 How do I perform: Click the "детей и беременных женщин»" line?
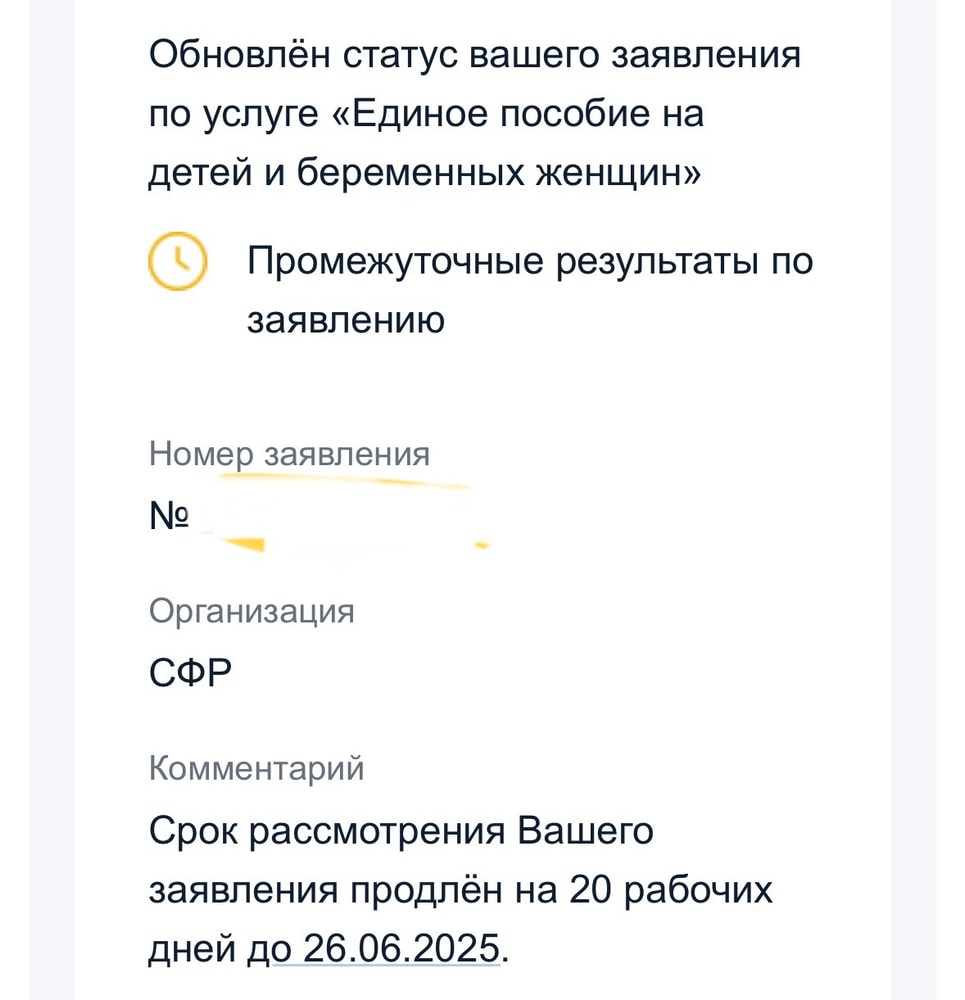pos(424,173)
